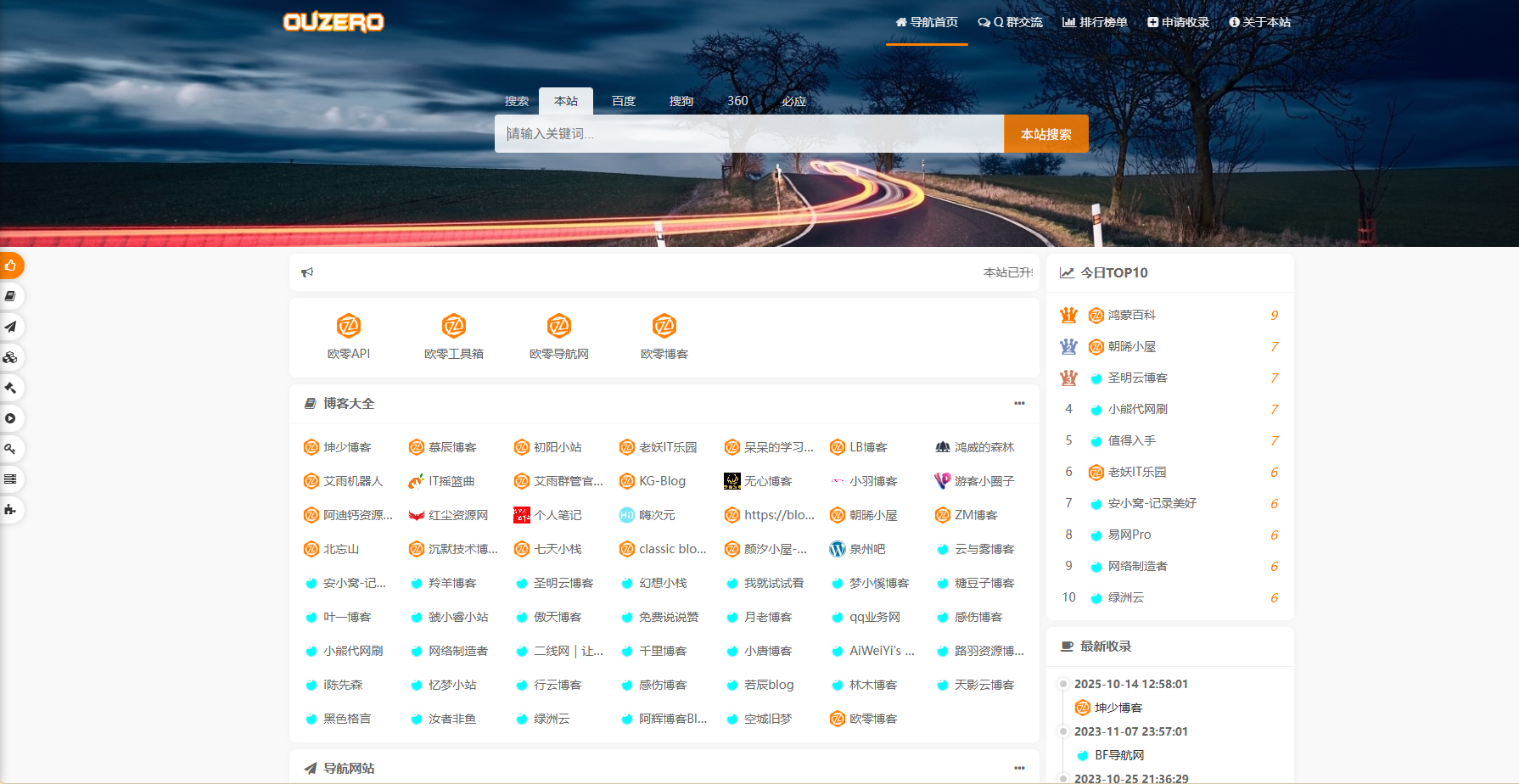This screenshot has width=1519, height=784.
Task: Open 申请收录 in top navigation
Action: pos(1178,22)
